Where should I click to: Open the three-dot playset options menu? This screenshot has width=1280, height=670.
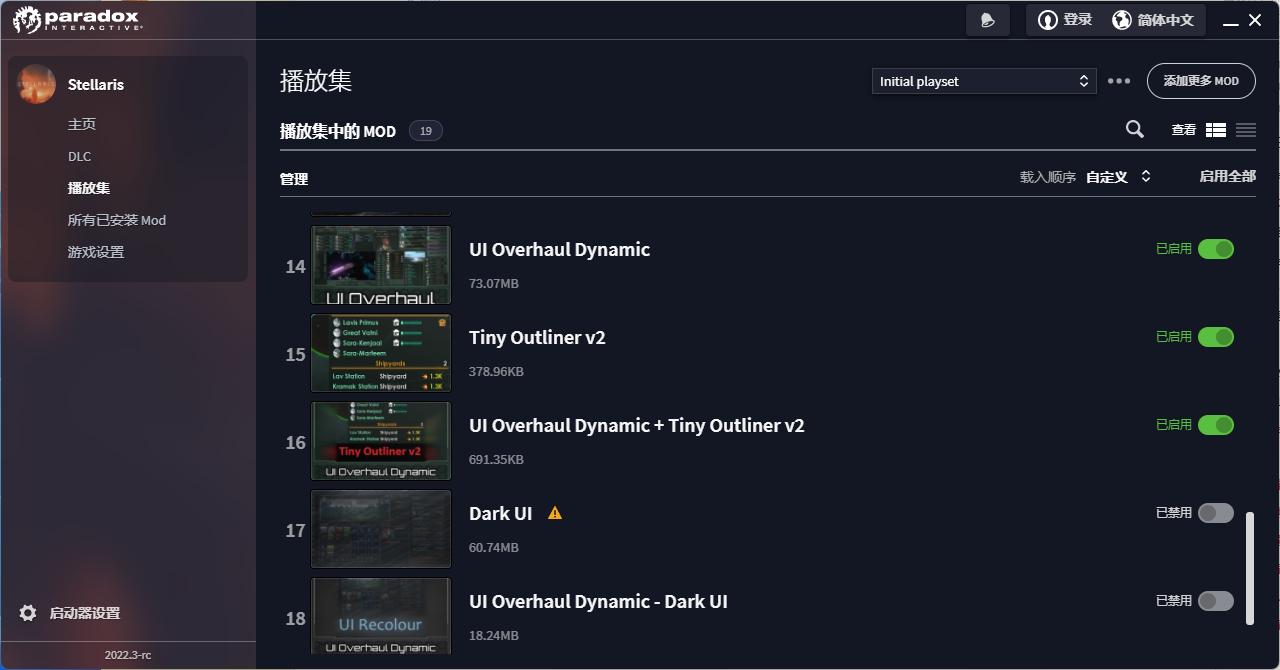(x=1119, y=81)
